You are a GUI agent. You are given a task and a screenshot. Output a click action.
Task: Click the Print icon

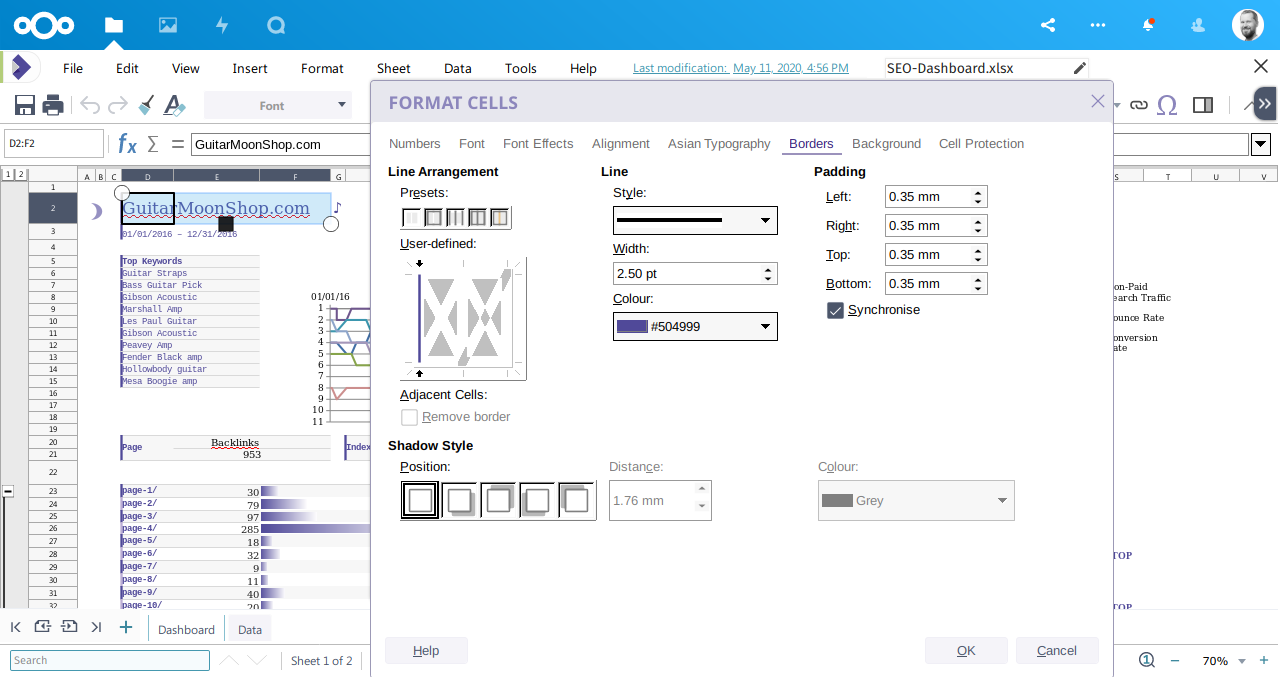click(x=53, y=105)
